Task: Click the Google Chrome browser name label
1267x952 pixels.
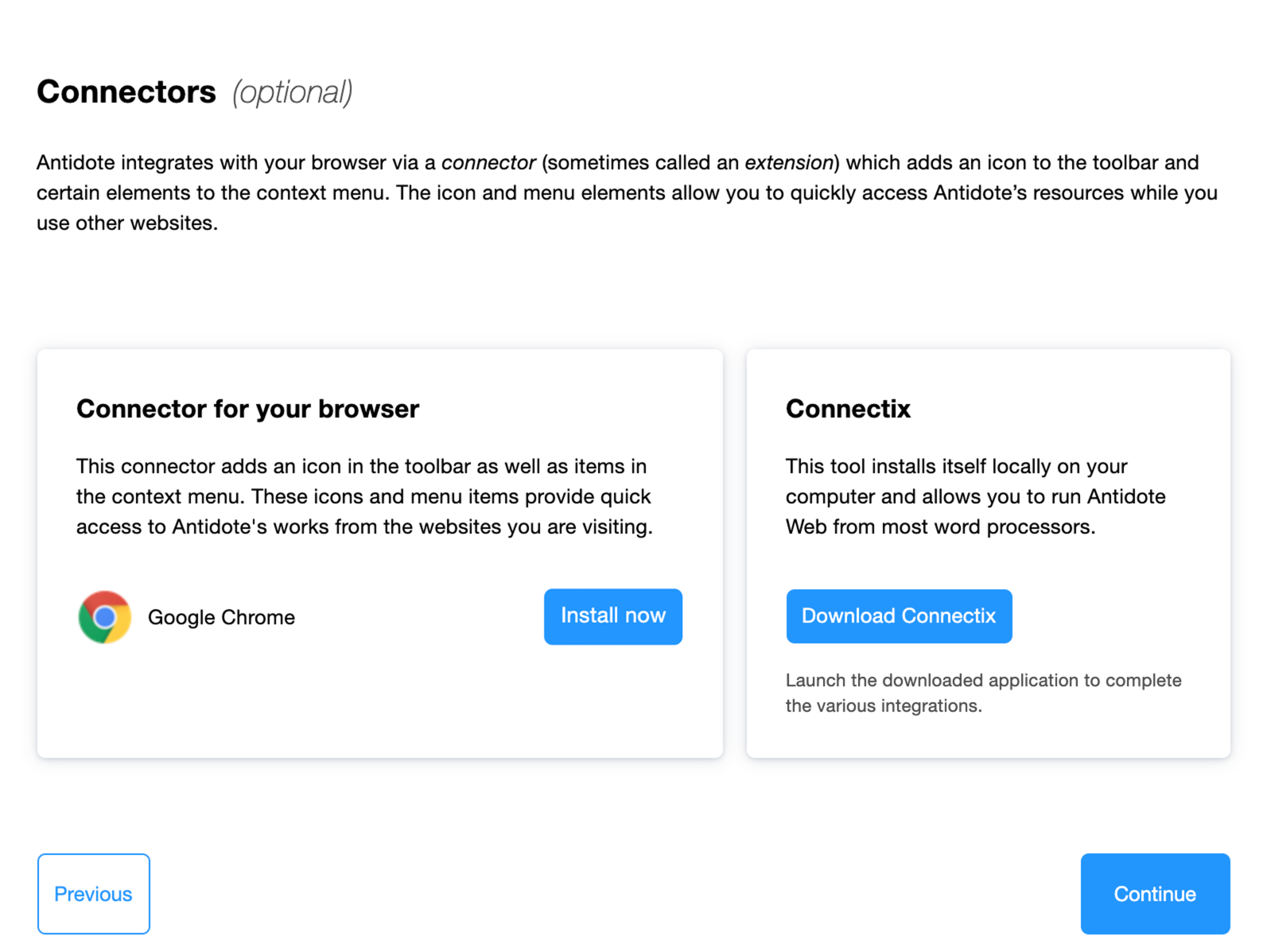Action: (x=221, y=617)
